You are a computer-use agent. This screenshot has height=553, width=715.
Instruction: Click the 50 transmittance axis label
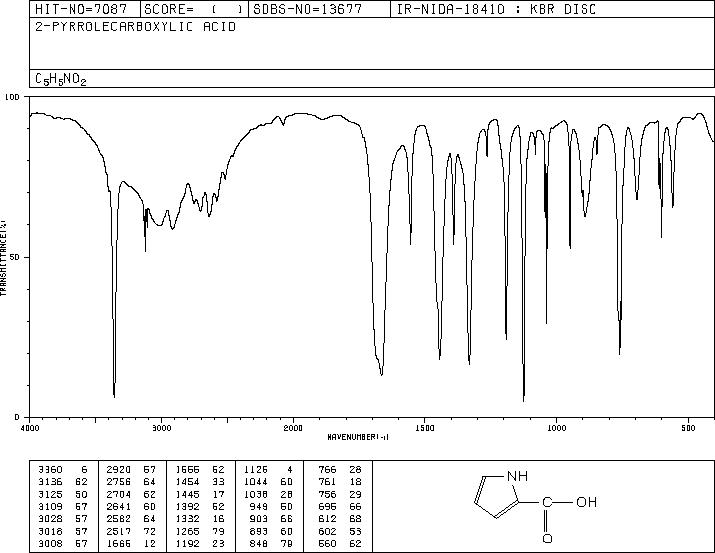[x=15, y=257]
